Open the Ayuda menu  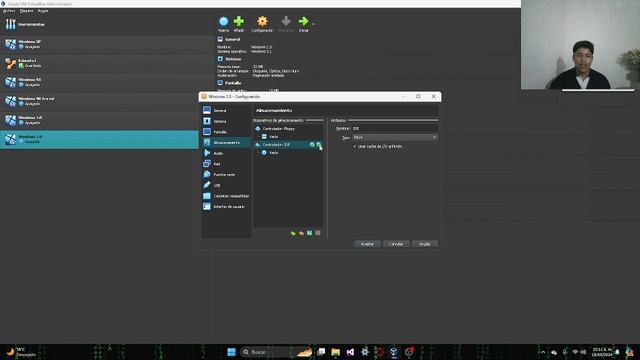43,11
